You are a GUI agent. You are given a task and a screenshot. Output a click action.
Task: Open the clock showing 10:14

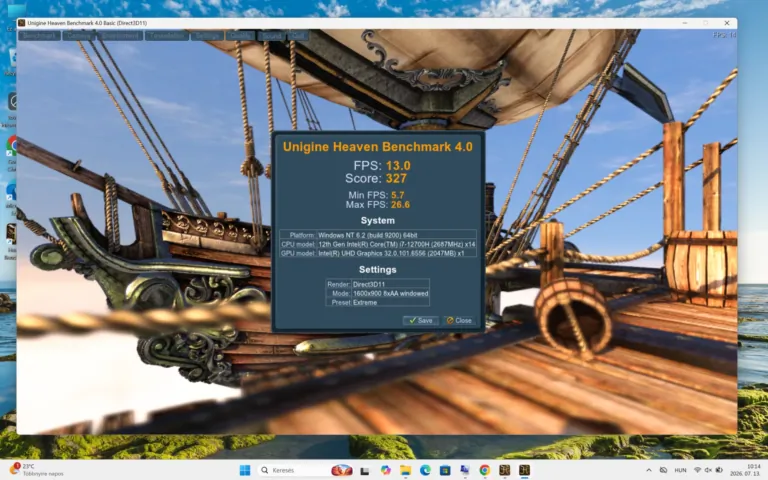click(x=747, y=470)
